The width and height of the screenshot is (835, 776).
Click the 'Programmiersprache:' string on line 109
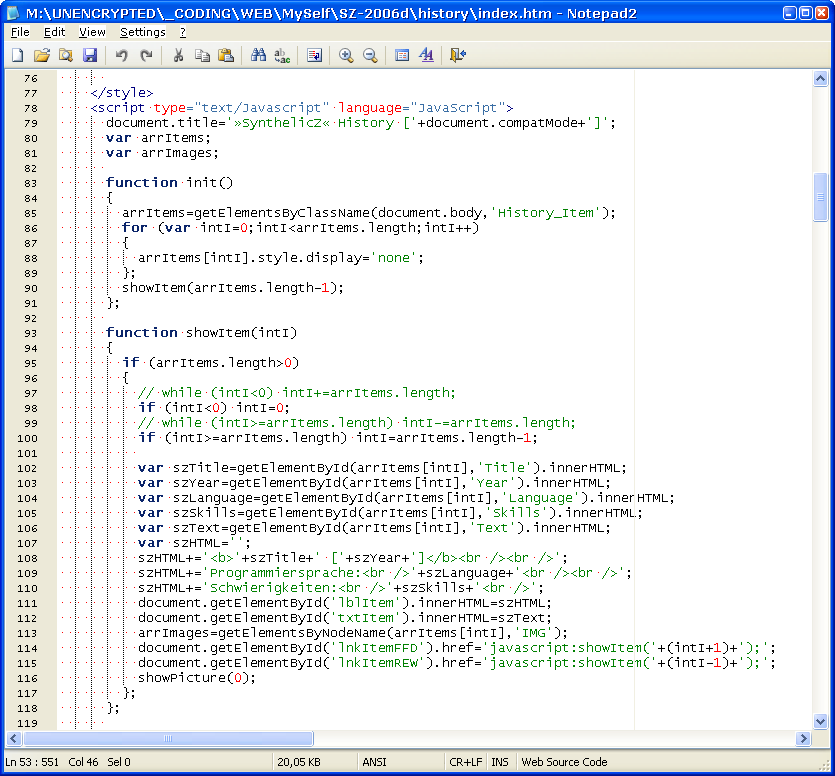pyautogui.click(x=286, y=573)
